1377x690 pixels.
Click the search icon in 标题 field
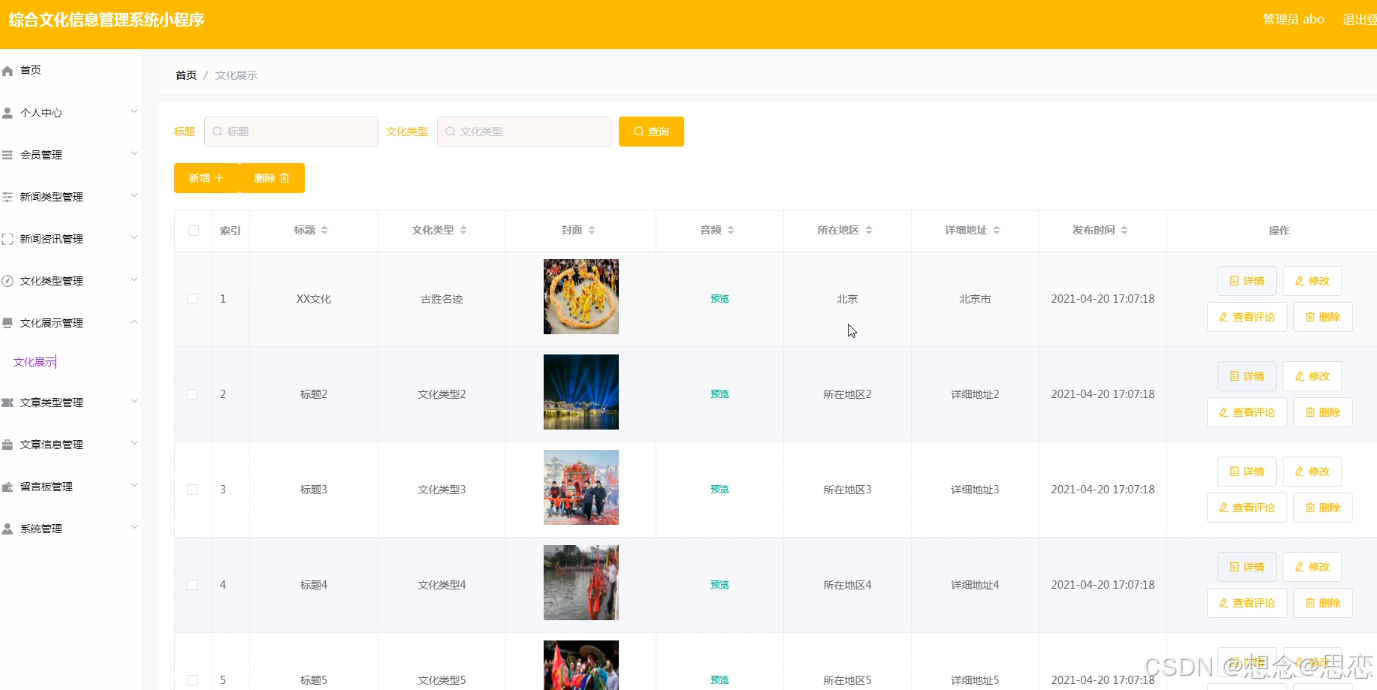[x=216, y=132]
